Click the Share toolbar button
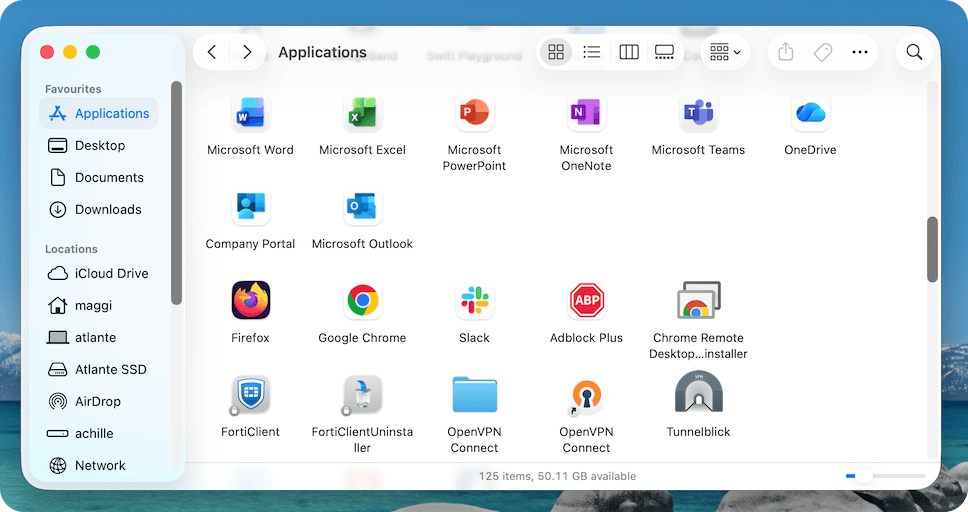 coord(786,52)
